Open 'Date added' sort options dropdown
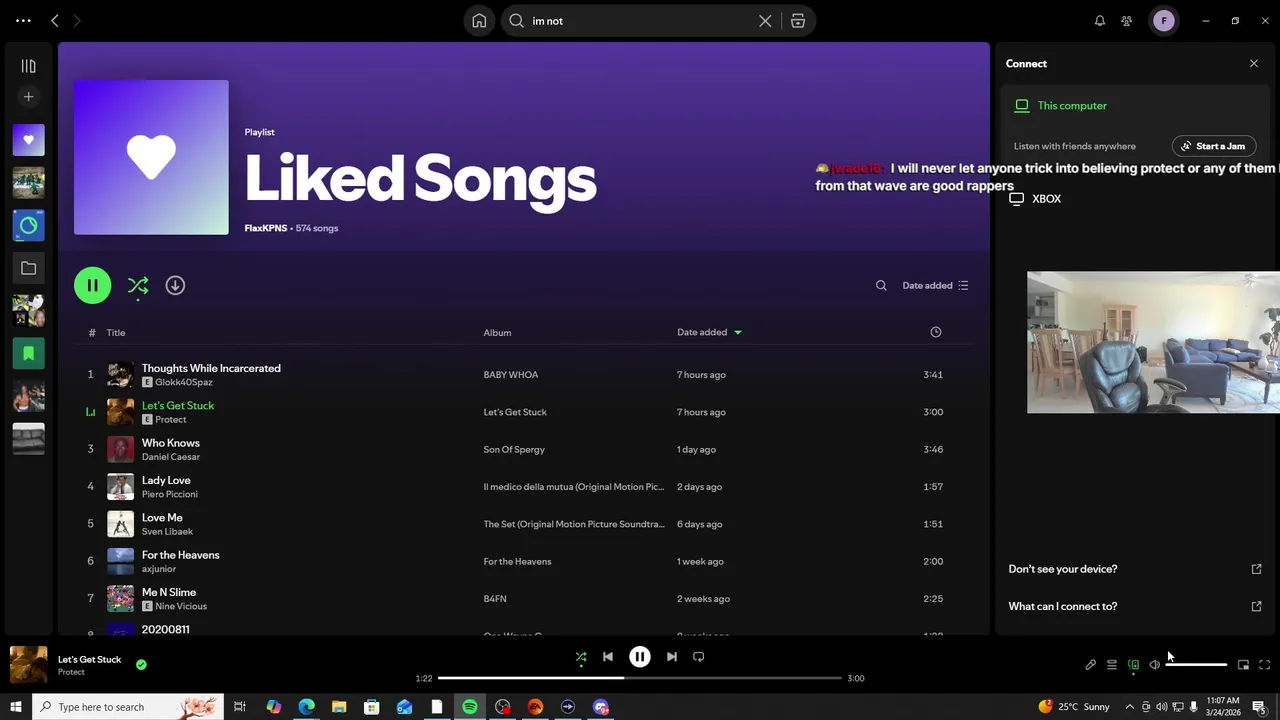This screenshot has width=1280, height=720. pos(935,285)
